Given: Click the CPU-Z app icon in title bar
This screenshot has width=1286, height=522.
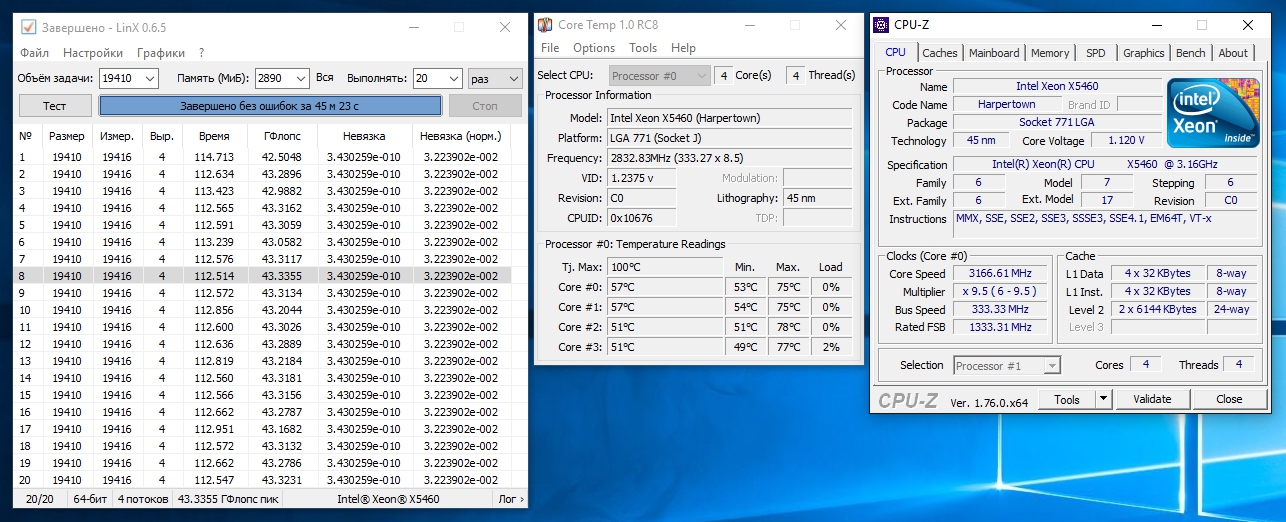Looking at the screenshot, I should click(x=881, y=24).
